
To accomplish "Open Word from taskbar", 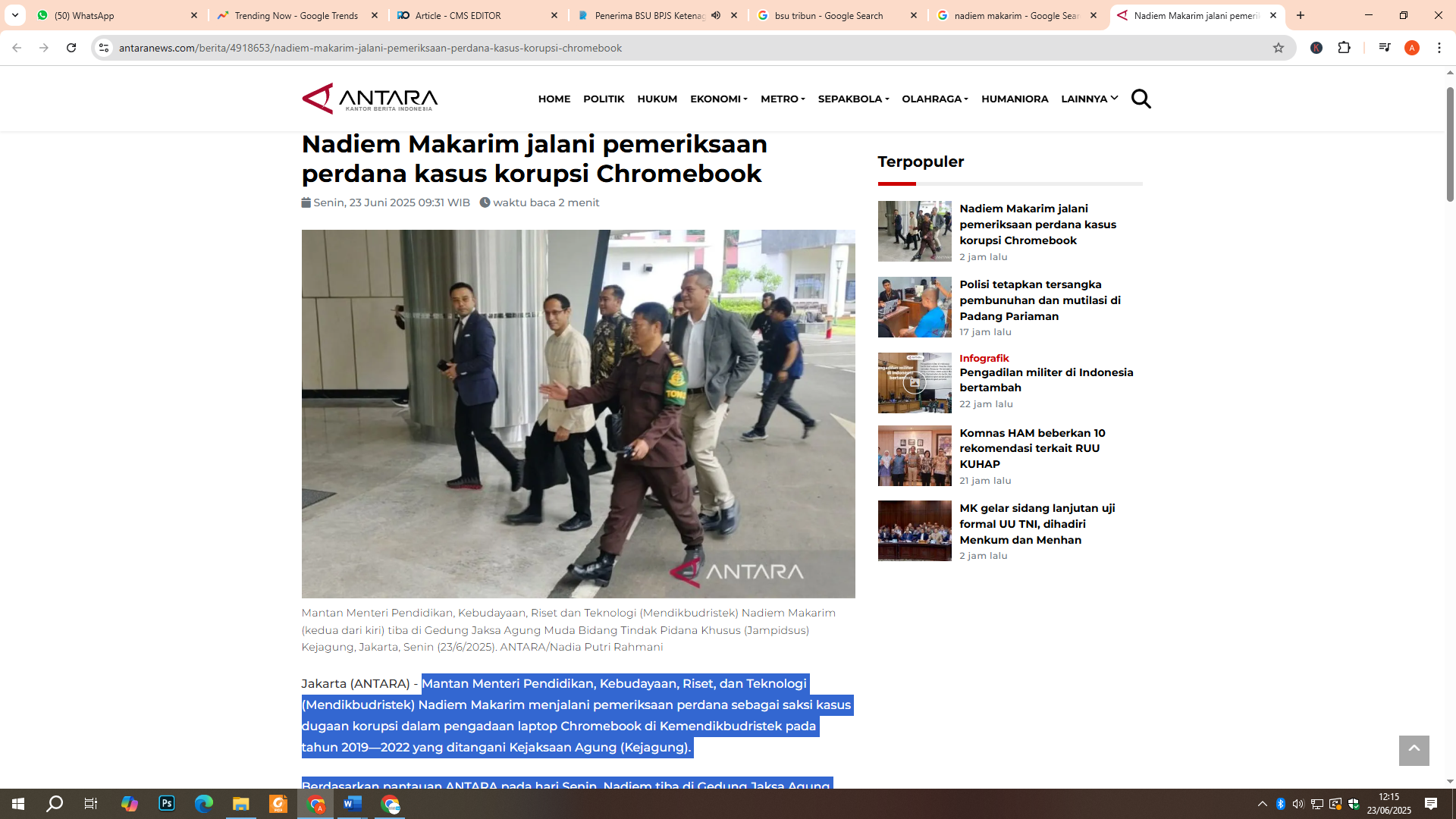I will [x=353, y=804].
